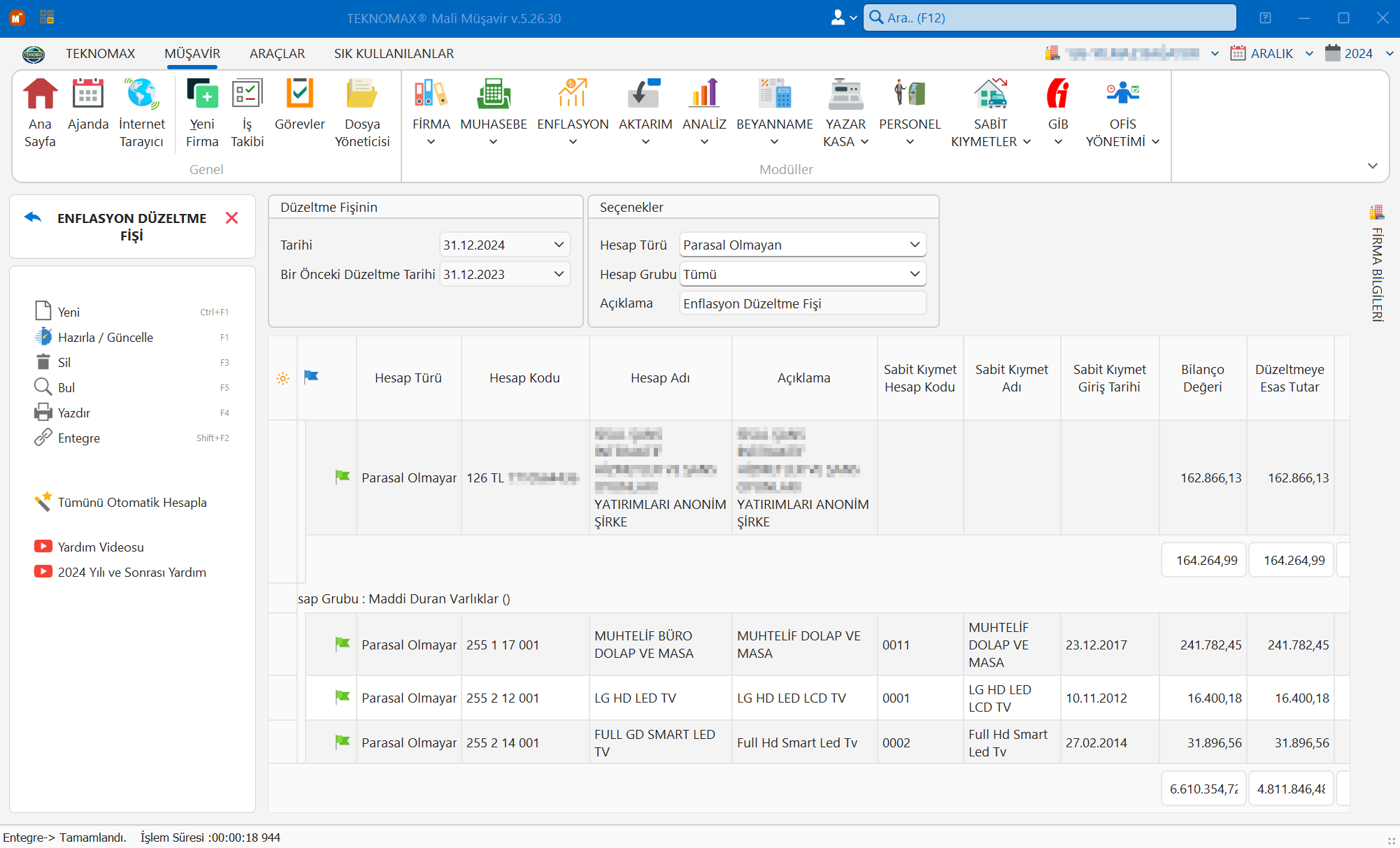Open Yardım Videosu link
Screen dimensions: 1400x848
pos(89,547)
